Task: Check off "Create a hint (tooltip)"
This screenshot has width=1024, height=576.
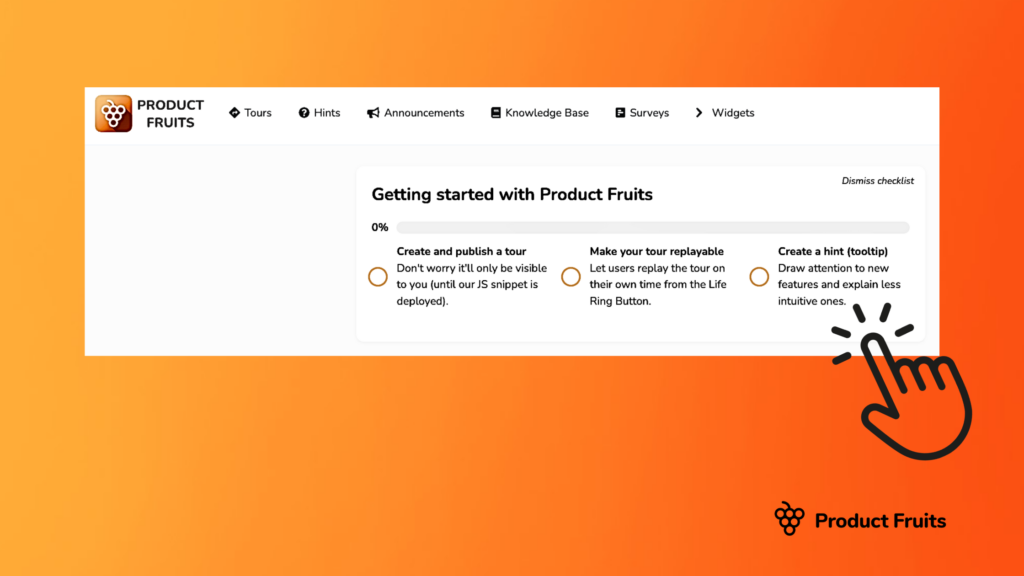Action: [x=760, y=276]
